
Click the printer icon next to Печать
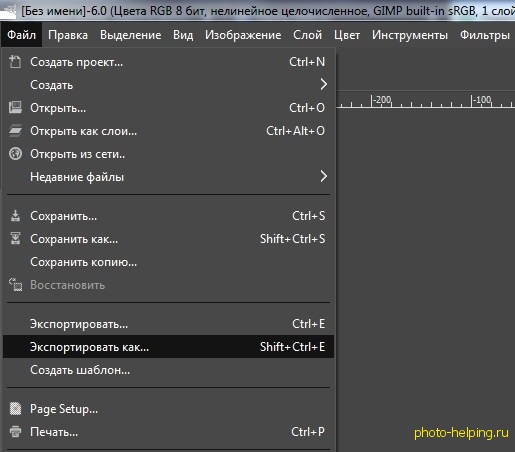tap(15, 432)
